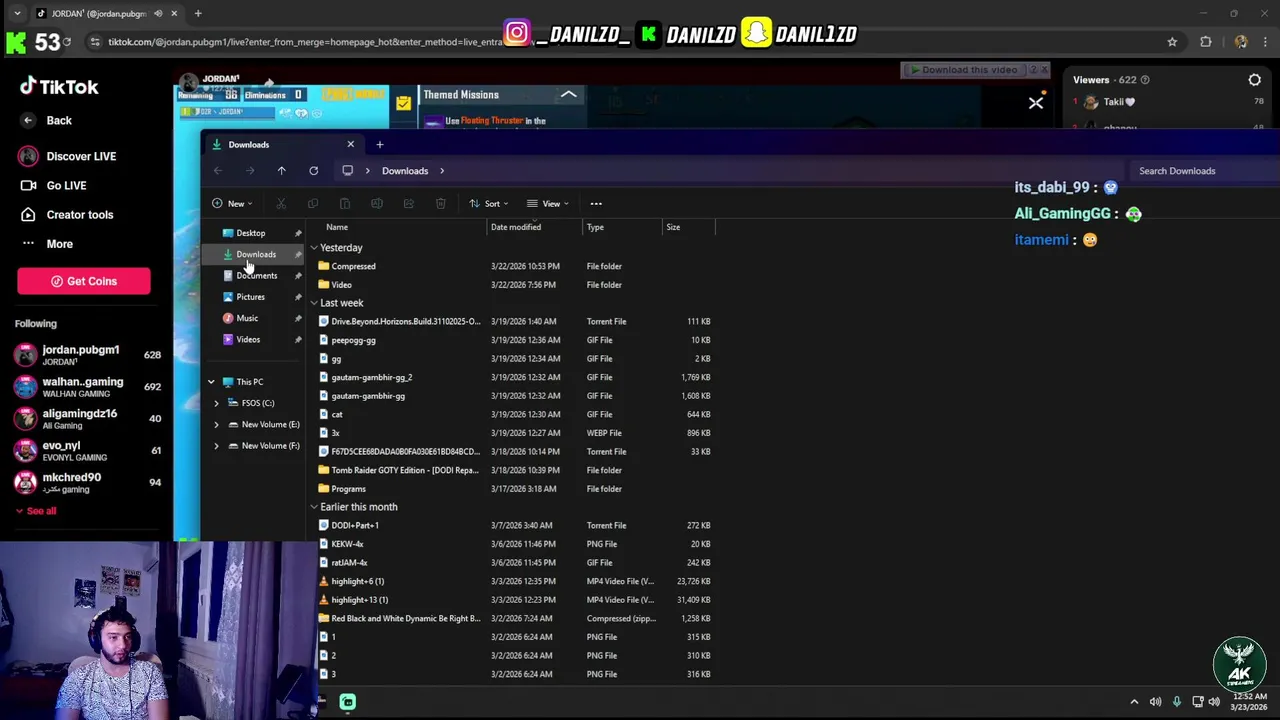Open jordan.pubgm1 followed channel

(x=88, y=354)
